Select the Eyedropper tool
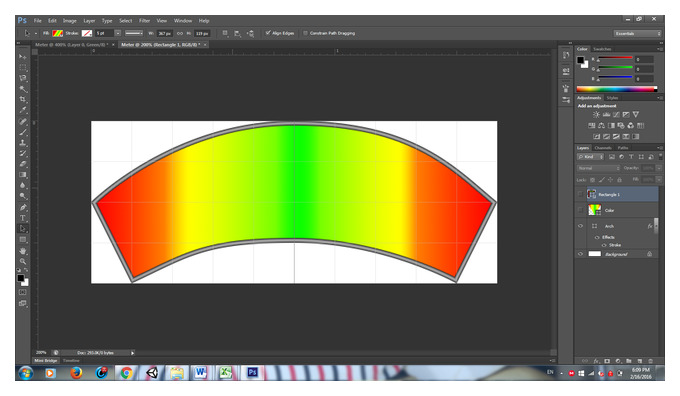 coord(23,110)
